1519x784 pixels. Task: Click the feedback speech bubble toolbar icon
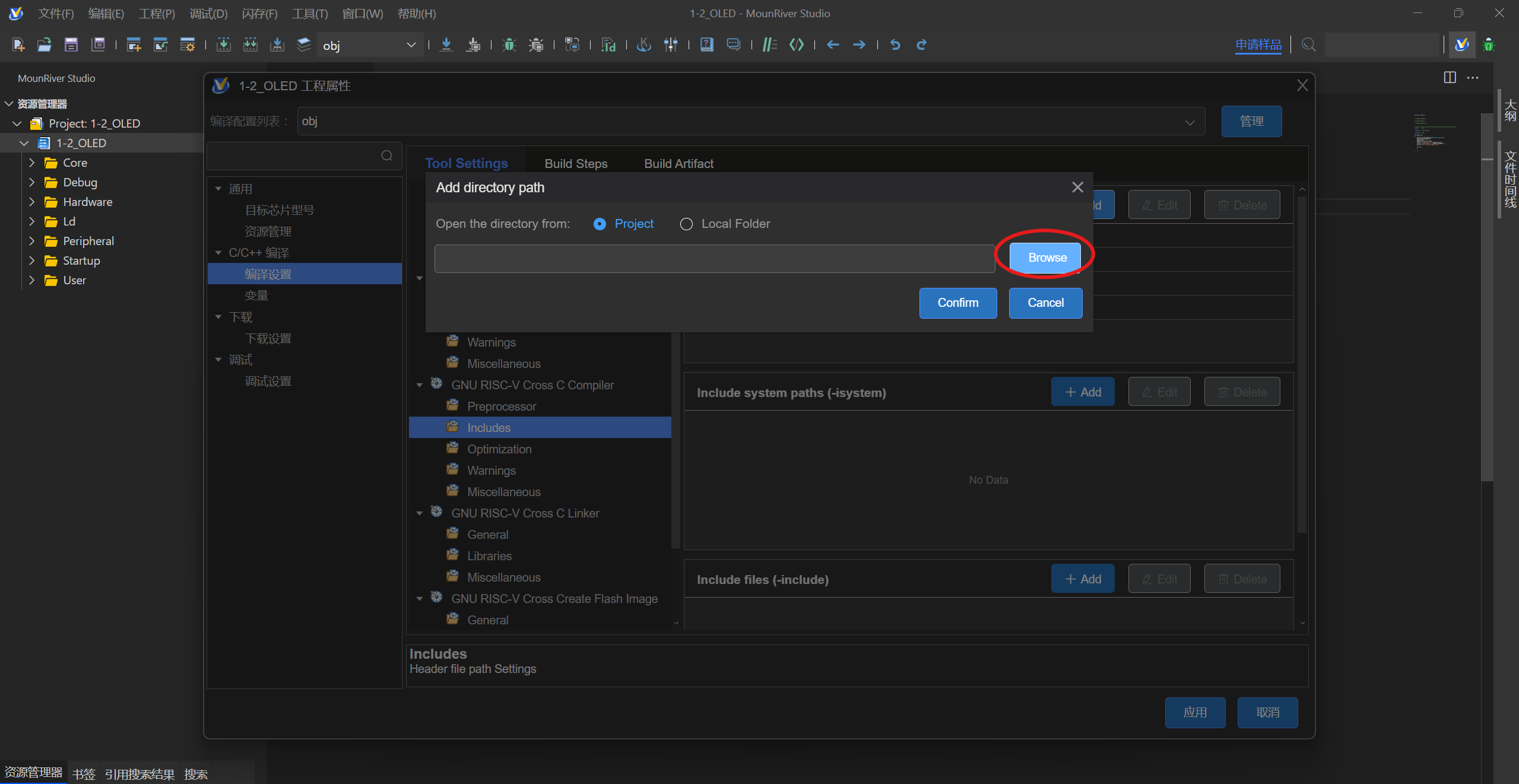pyautogui.click(x=734, y=45)
